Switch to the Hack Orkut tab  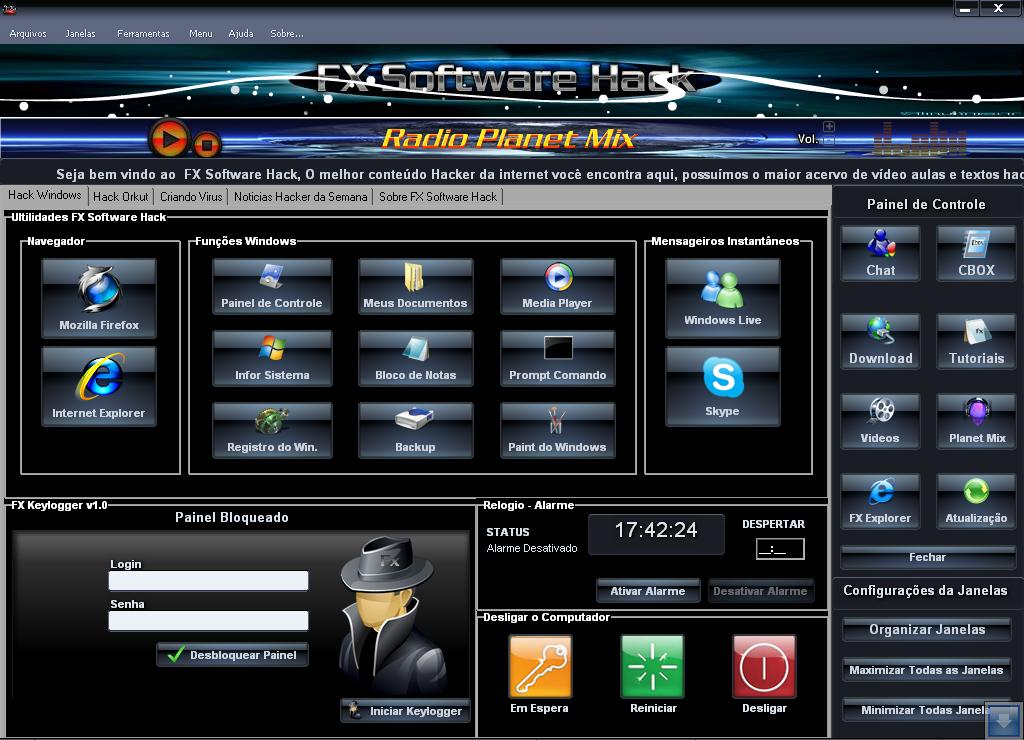click(x=119, y=196)
